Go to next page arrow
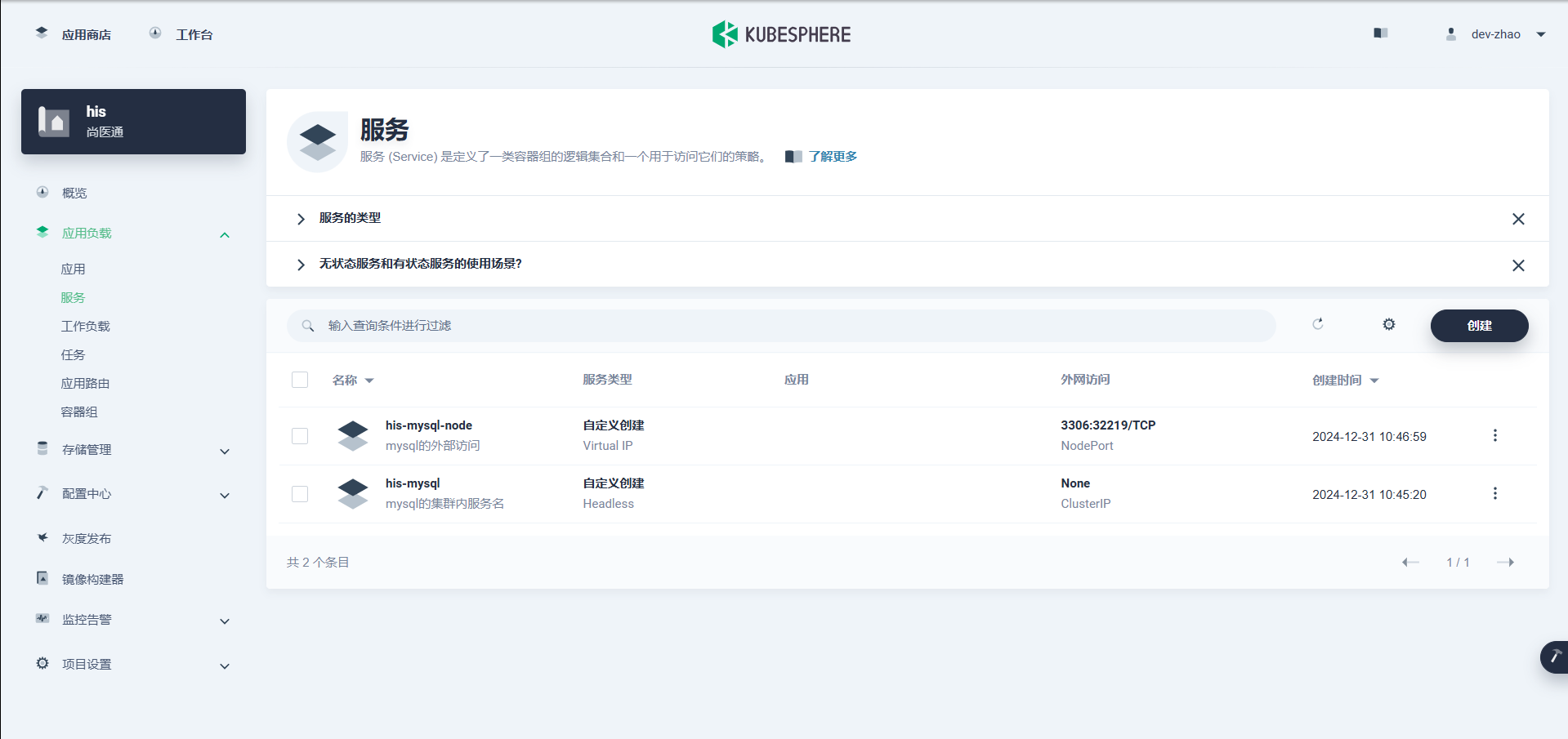This screenshot has height=739, width=1568. [x=1505, y=562]
